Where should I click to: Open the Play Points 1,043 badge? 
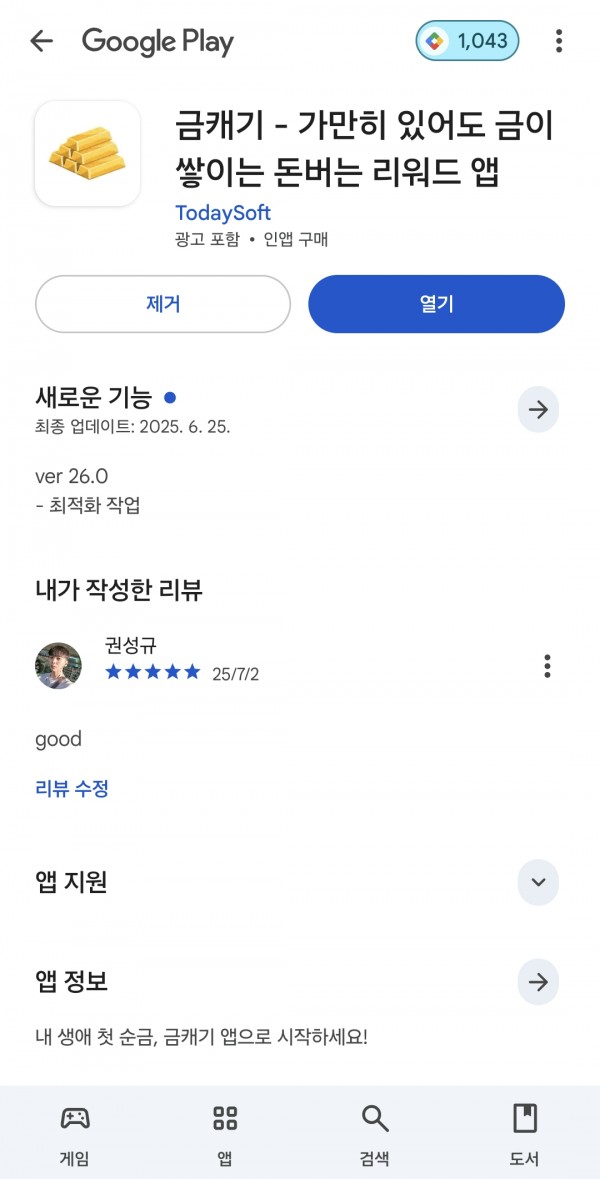467,41
